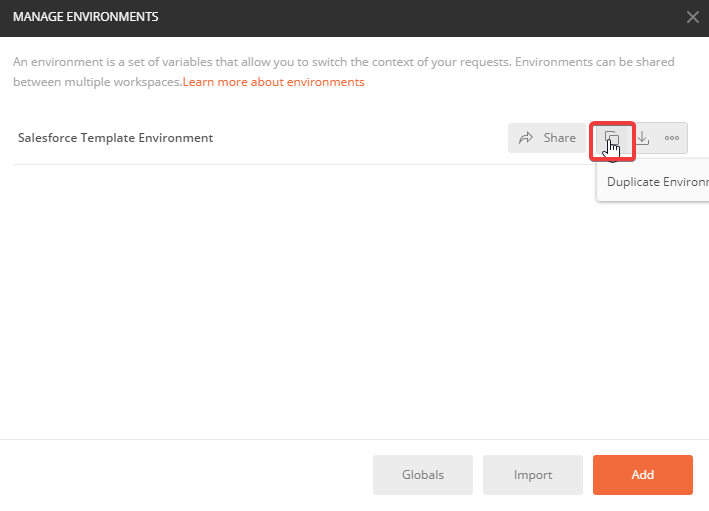Click the empty area below environment list
The height and width of the screenshot is (511, 709).
(x=300, y=300)
